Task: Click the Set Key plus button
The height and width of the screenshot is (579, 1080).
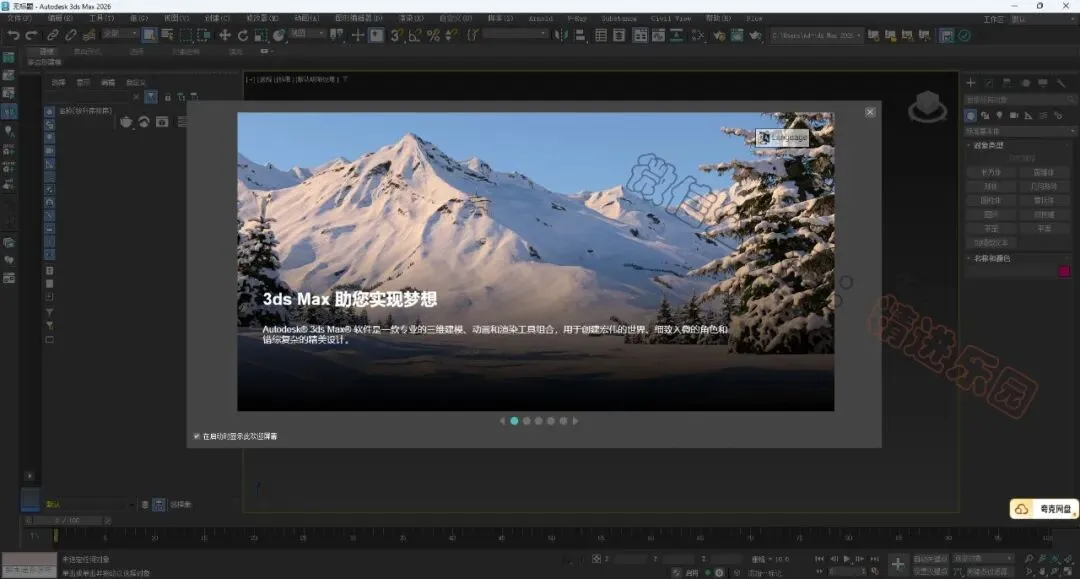Action: click(x=897, y=565)
